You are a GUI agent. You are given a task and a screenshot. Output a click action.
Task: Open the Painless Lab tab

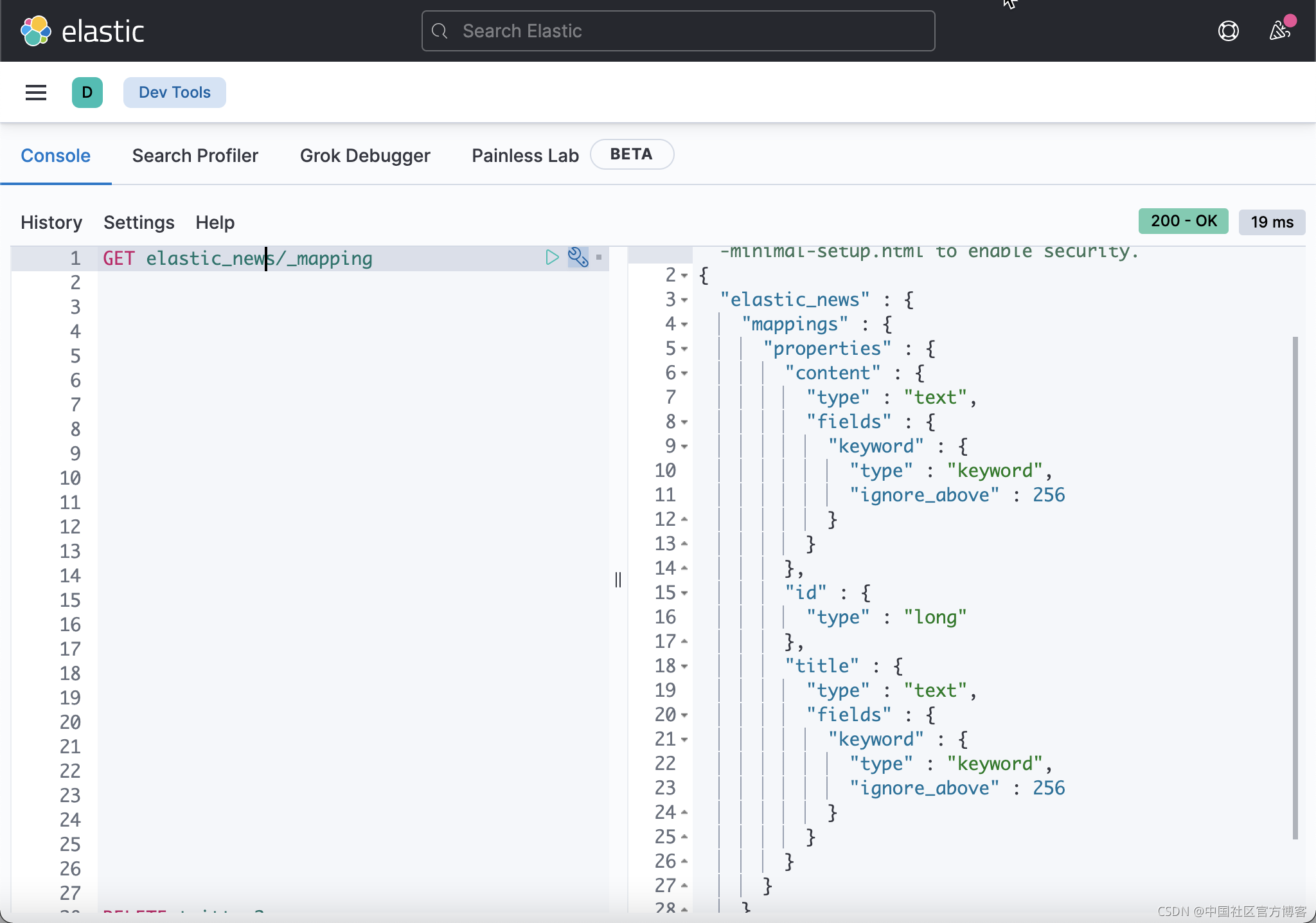point(525,156)
